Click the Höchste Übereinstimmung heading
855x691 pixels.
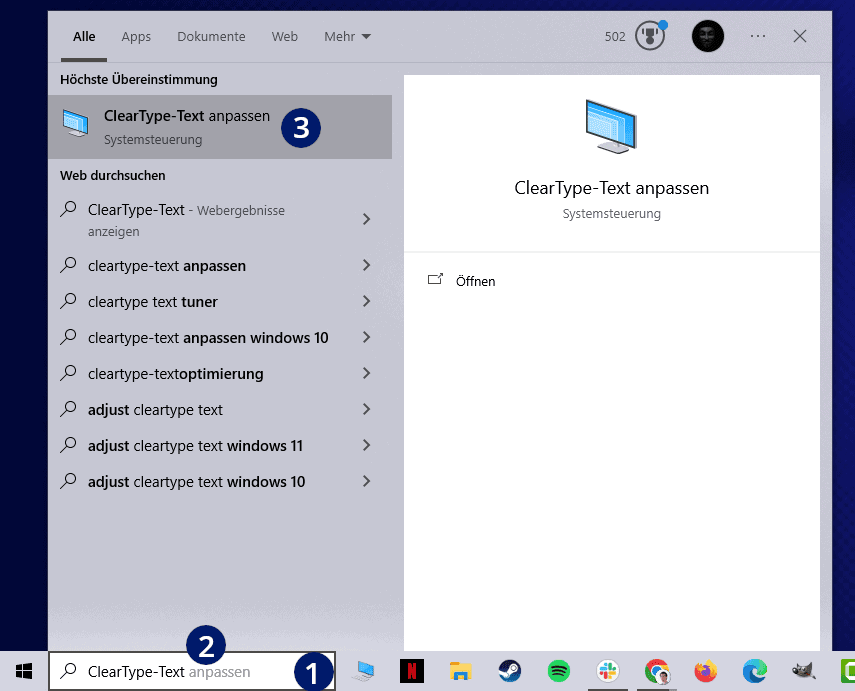click(x=139, y=80)
